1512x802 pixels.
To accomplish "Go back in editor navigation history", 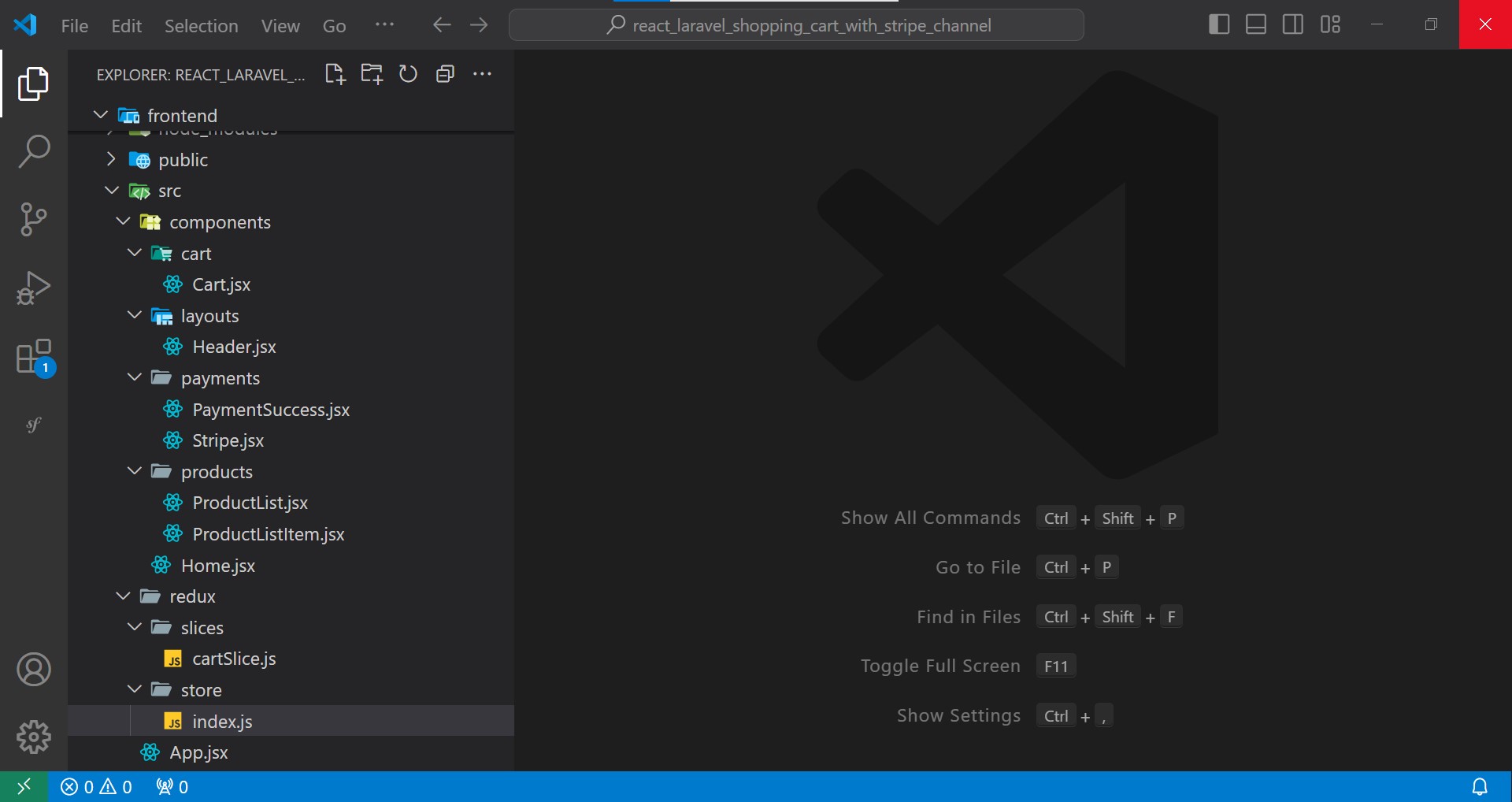I will [442, 25].
